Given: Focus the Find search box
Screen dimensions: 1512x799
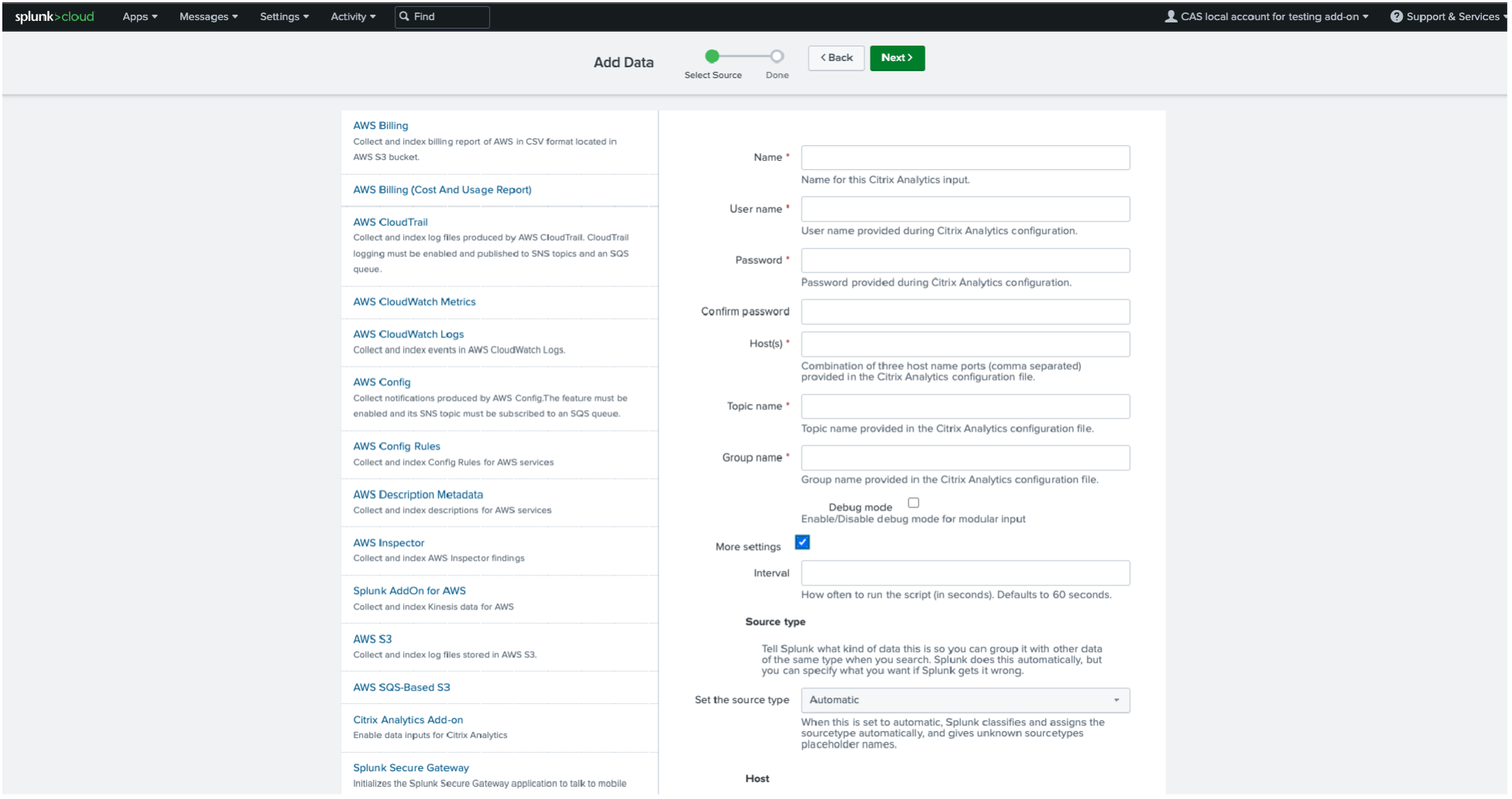Looking at the screenshot, I should pos(442,17).
